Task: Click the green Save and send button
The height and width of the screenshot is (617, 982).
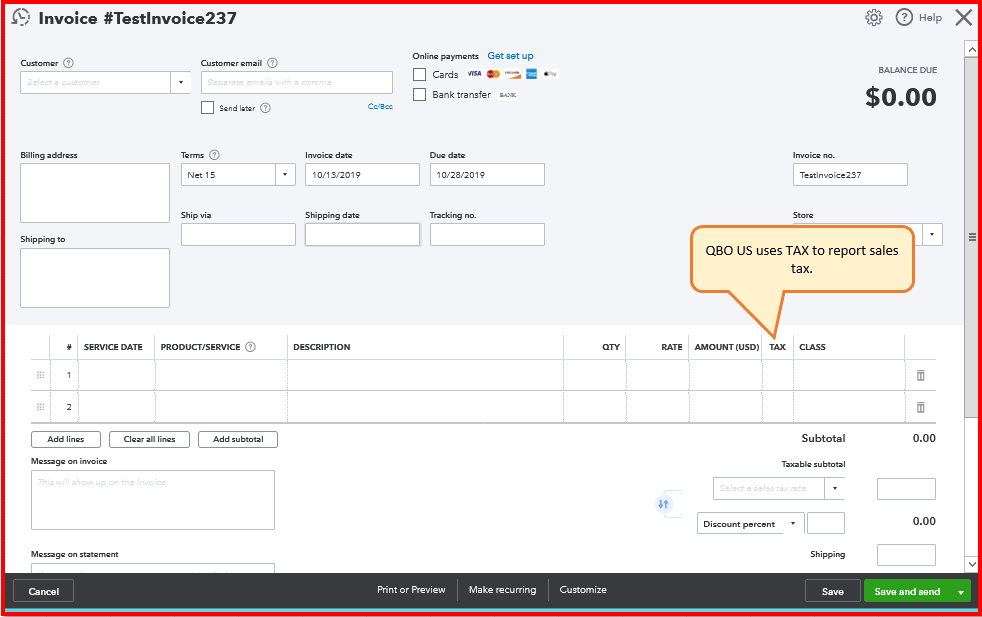Action: 907,591
